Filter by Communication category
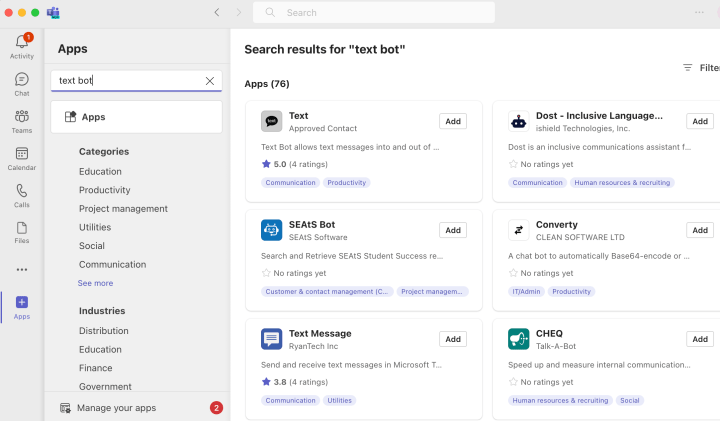The height and width of the screenshot is (421, 720). click(x=112, y=264)
